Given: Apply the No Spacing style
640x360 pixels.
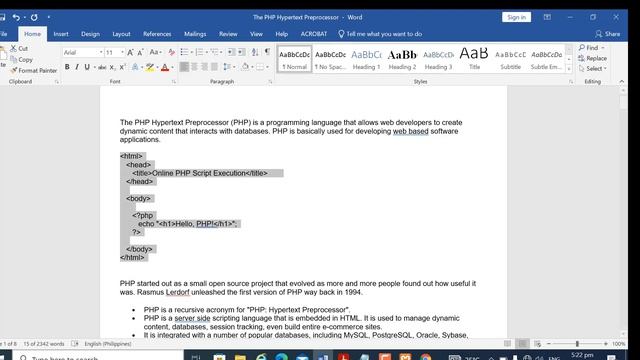Looking at the screenshot, I should tap(330, 59).
